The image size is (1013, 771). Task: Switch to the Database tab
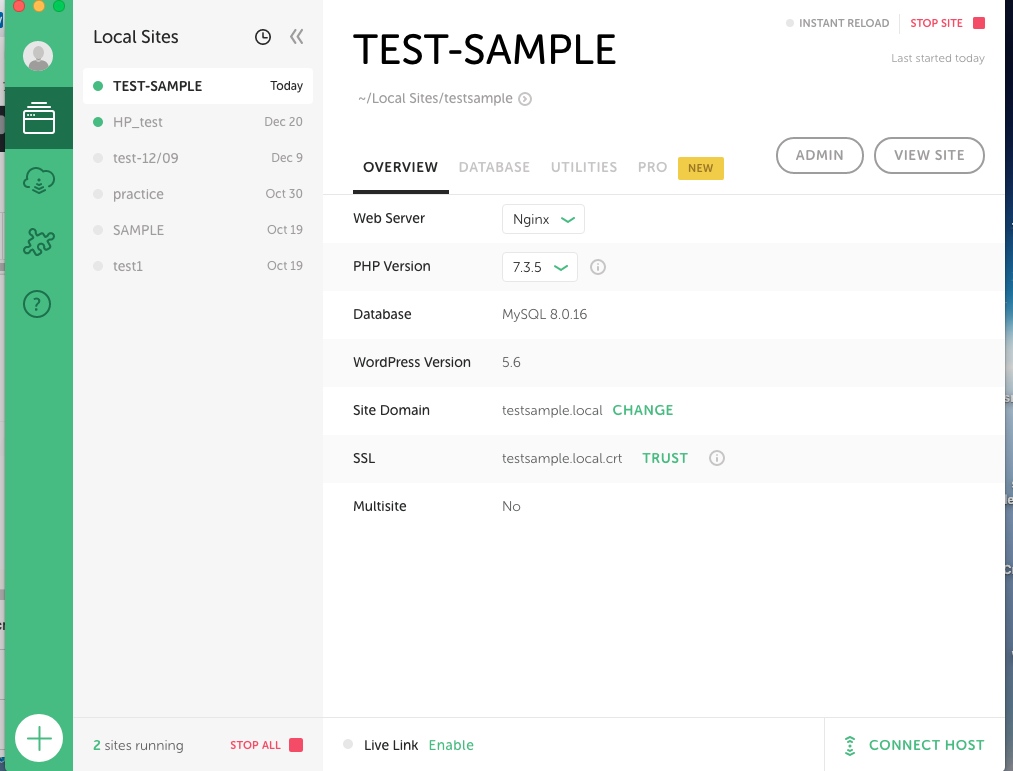[x=494, y=167]
